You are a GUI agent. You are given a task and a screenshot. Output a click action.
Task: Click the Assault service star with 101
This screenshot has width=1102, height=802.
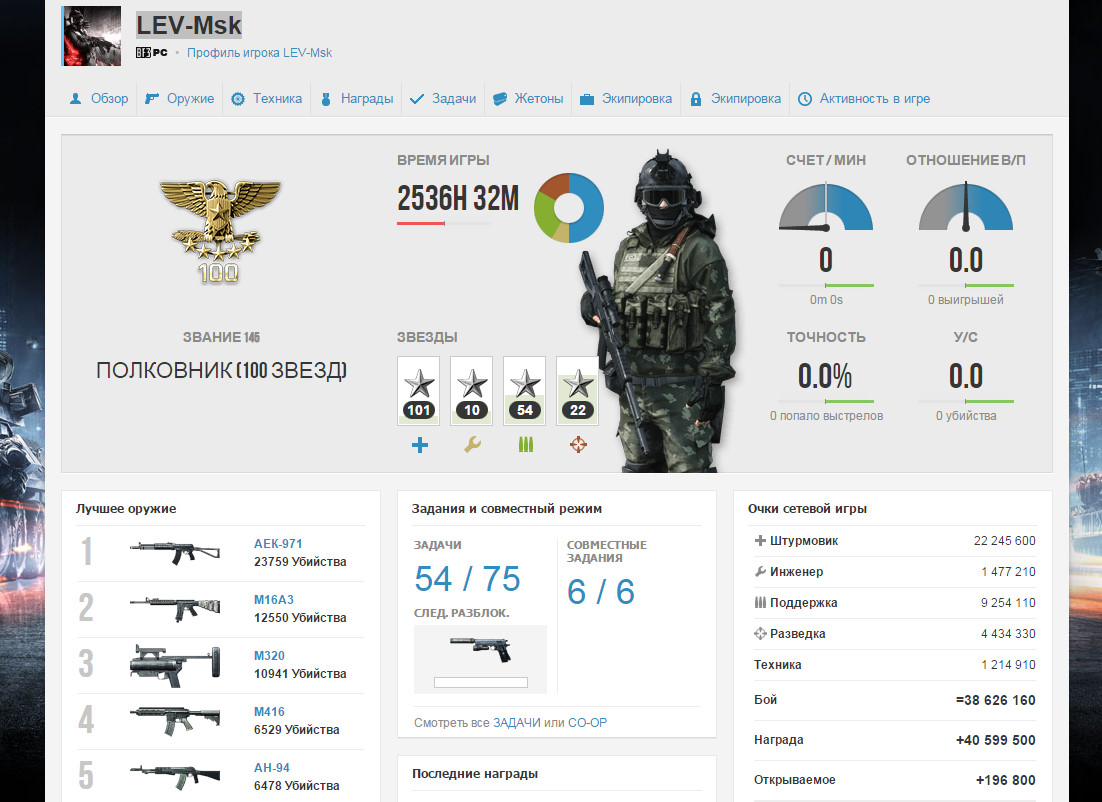(418, 390)
